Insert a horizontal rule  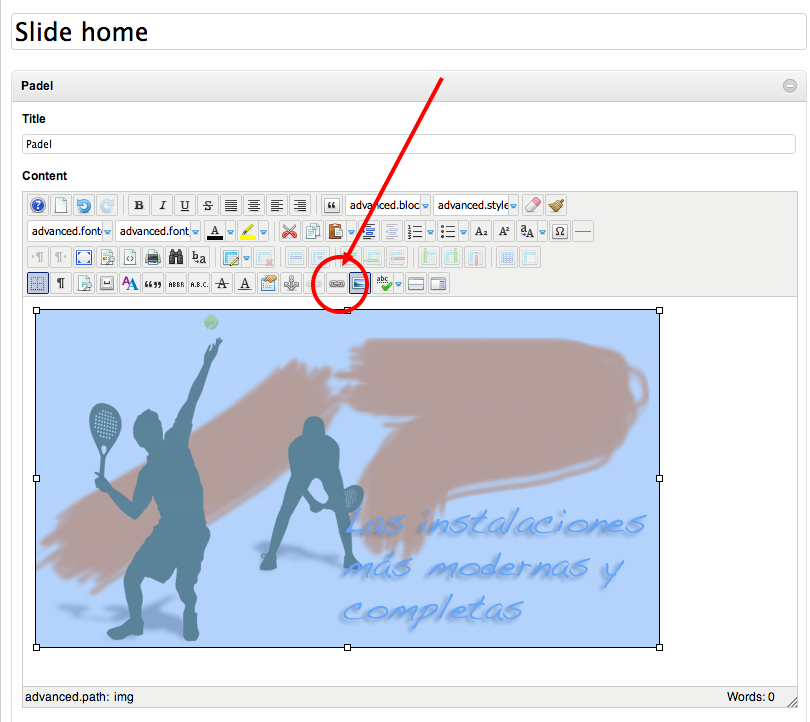pos(583,231)
